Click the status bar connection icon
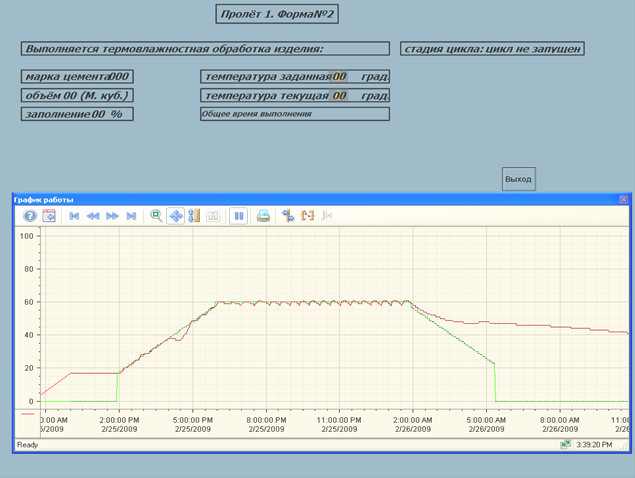This screenshot has width=635, height=478. pyautogui.click(x=565, y=444)
